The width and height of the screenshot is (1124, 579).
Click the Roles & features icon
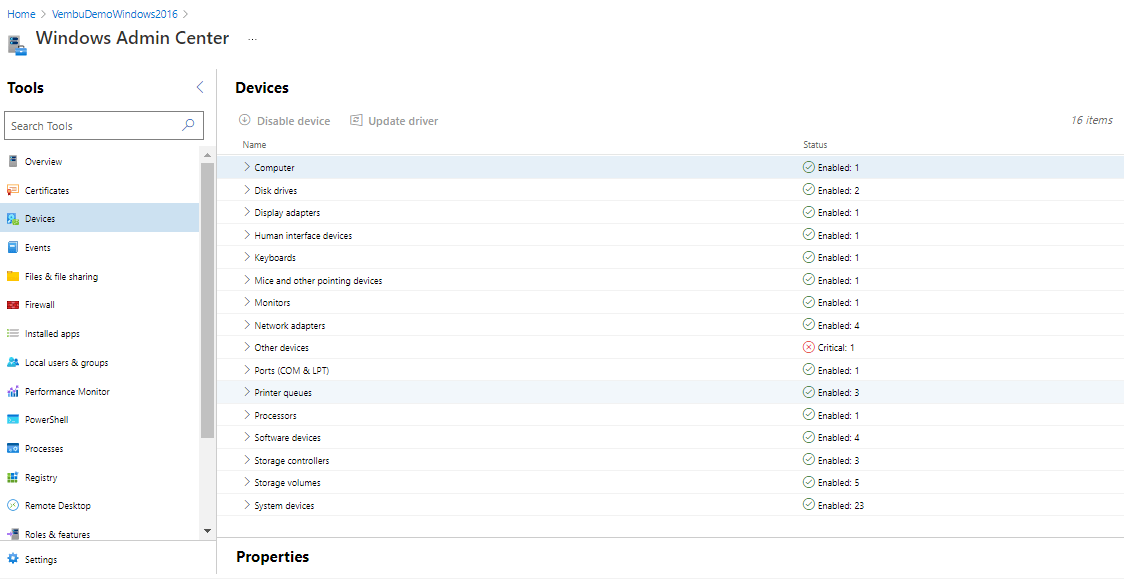12,534
